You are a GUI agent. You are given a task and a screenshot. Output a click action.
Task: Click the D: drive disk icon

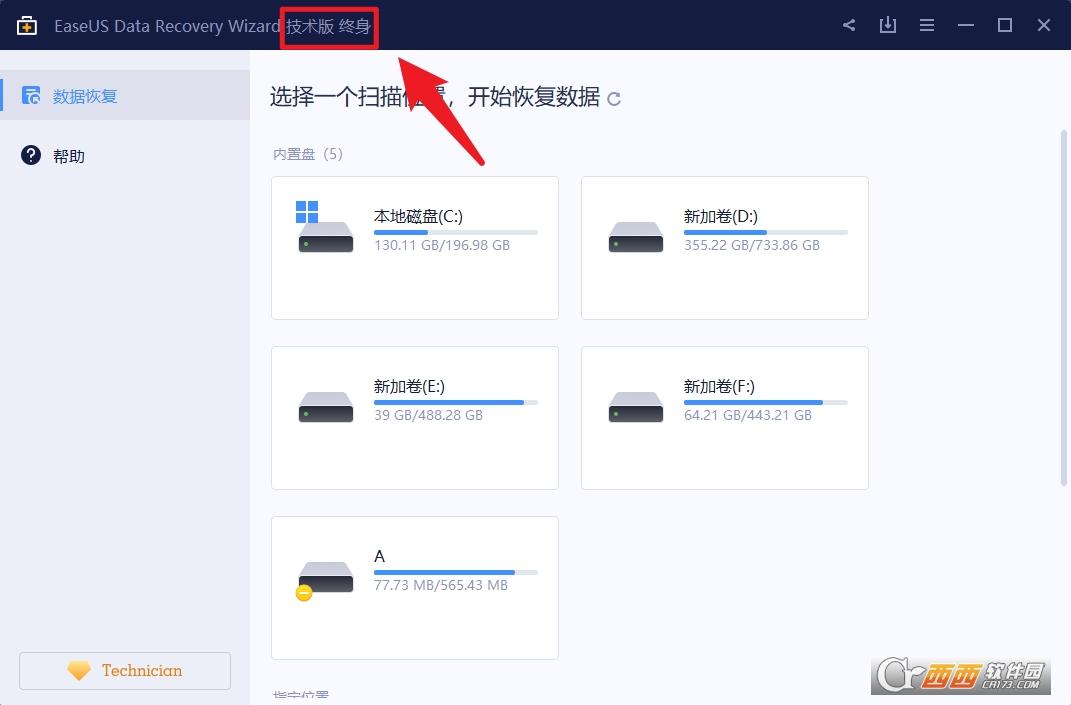pyautogui.click(x=636, y=237)
